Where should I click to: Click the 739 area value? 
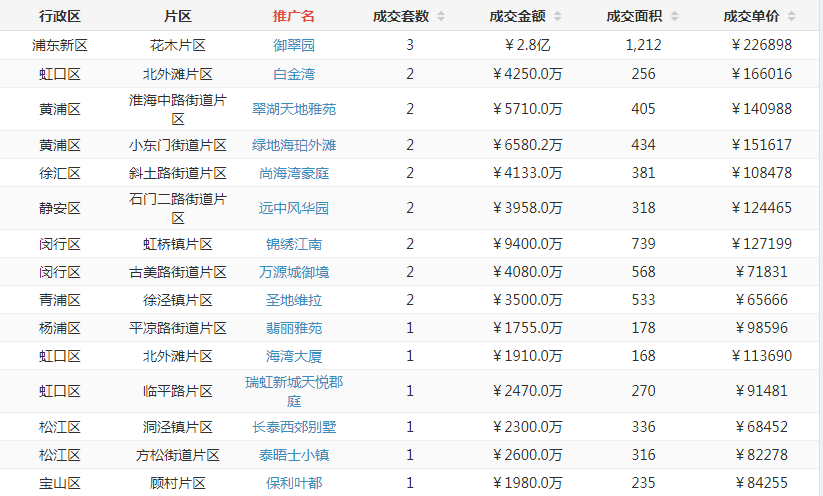coord(643,244)
